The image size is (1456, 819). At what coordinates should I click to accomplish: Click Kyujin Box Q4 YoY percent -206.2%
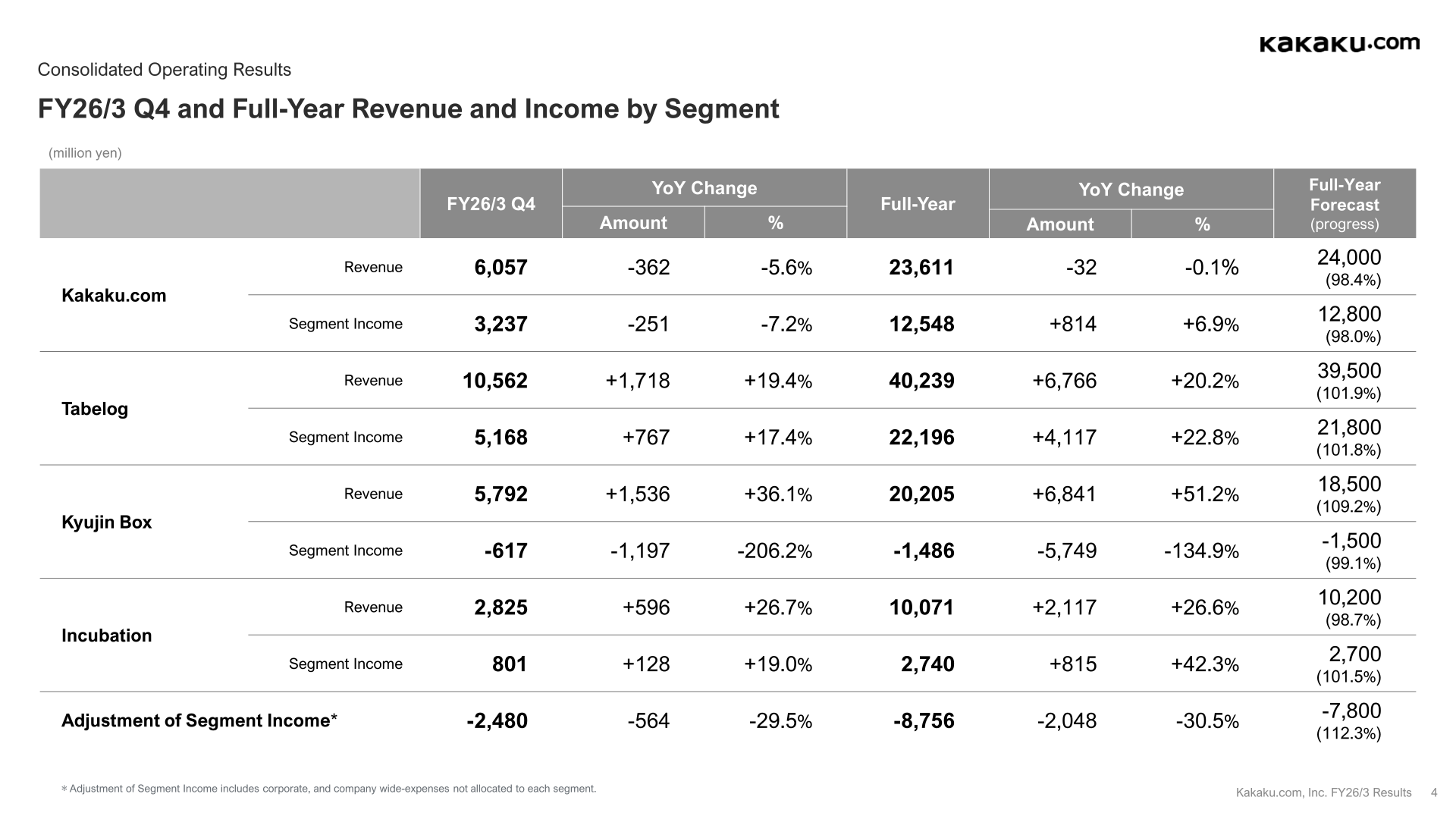coord(774,551)
